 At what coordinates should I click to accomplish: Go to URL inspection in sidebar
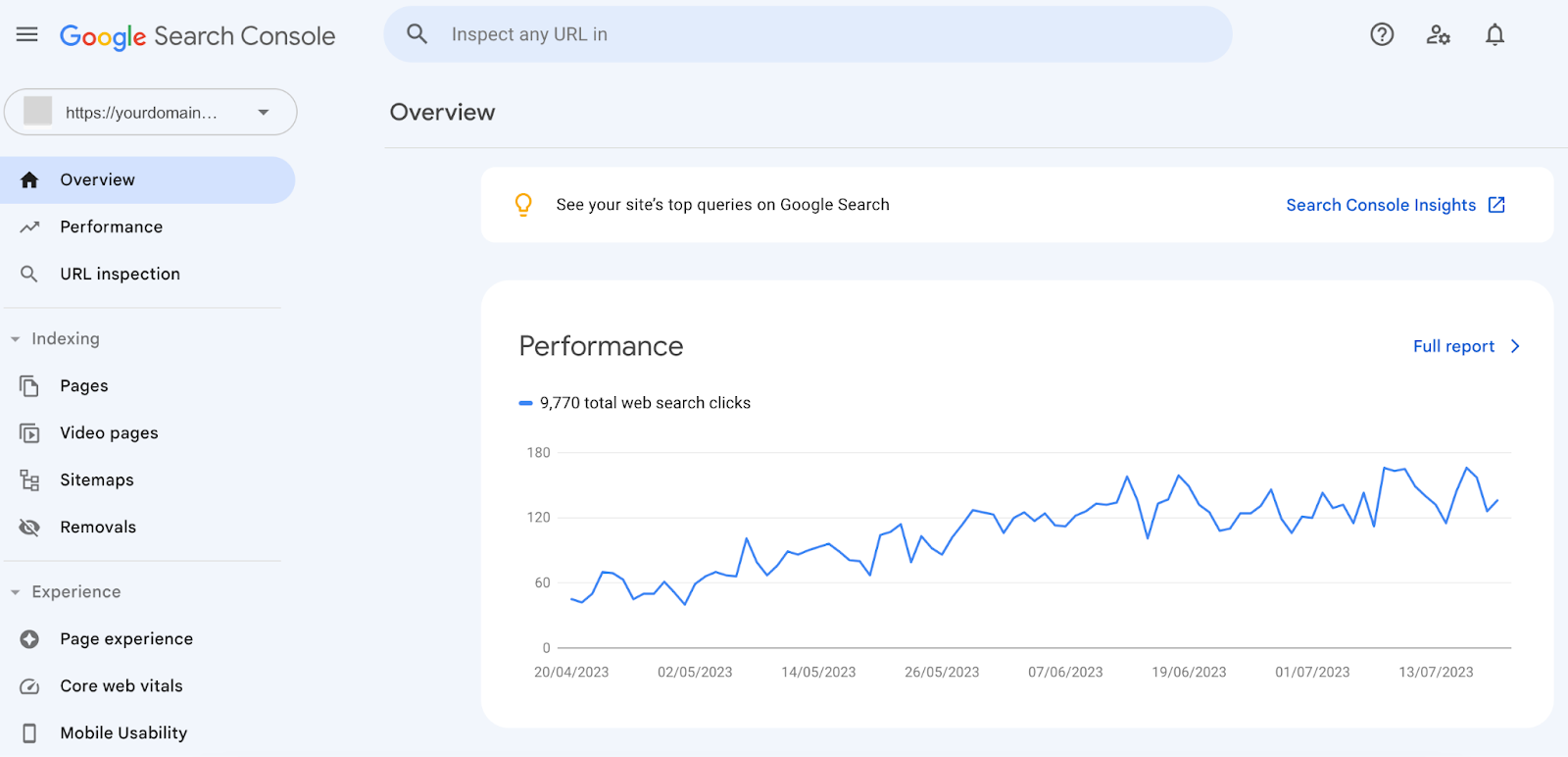[120, 275]
